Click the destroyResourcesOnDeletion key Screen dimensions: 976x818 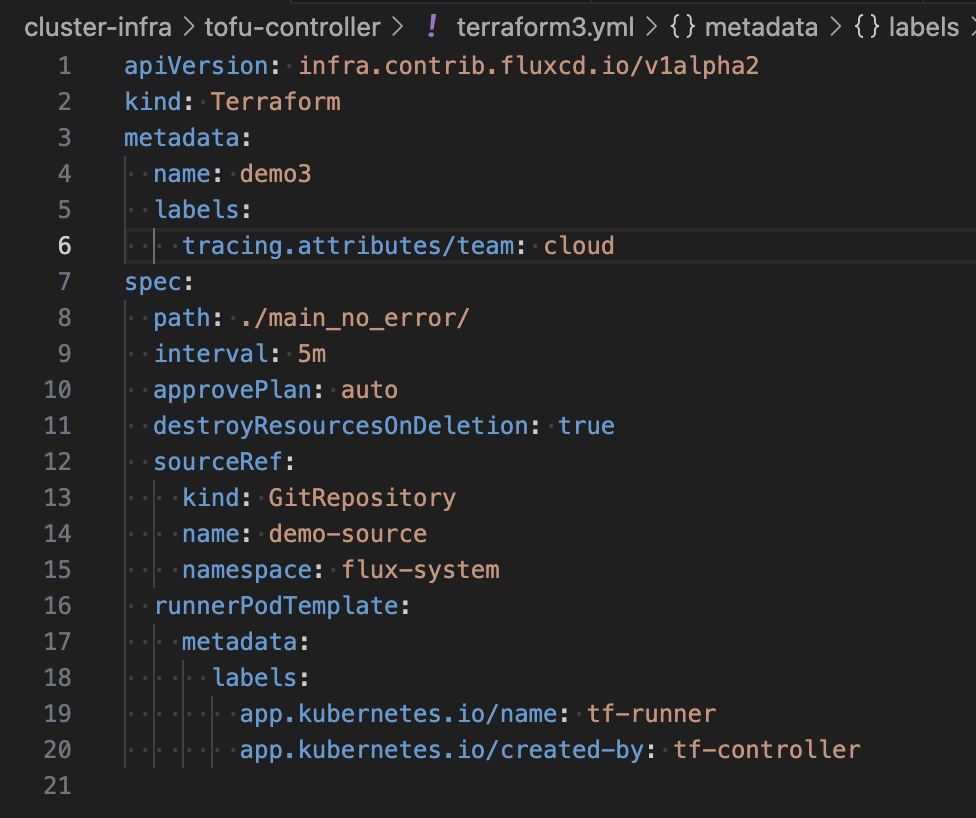coord(341,426)
